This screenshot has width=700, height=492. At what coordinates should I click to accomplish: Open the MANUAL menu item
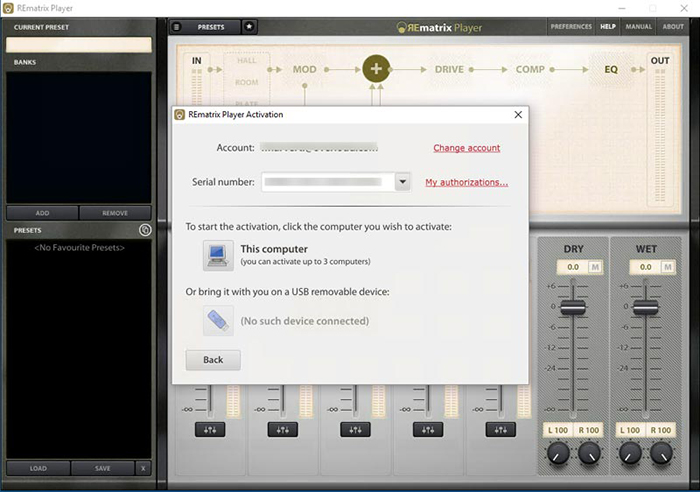pyautogui.click(x=638, y=27)
